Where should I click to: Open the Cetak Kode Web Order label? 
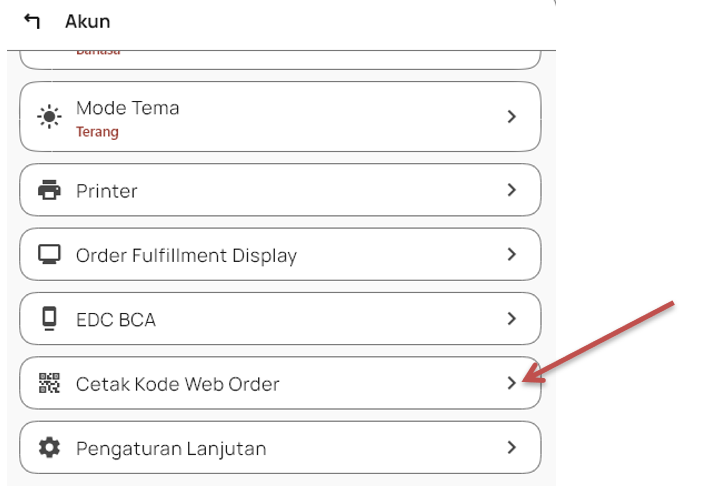tap(178, 384)
